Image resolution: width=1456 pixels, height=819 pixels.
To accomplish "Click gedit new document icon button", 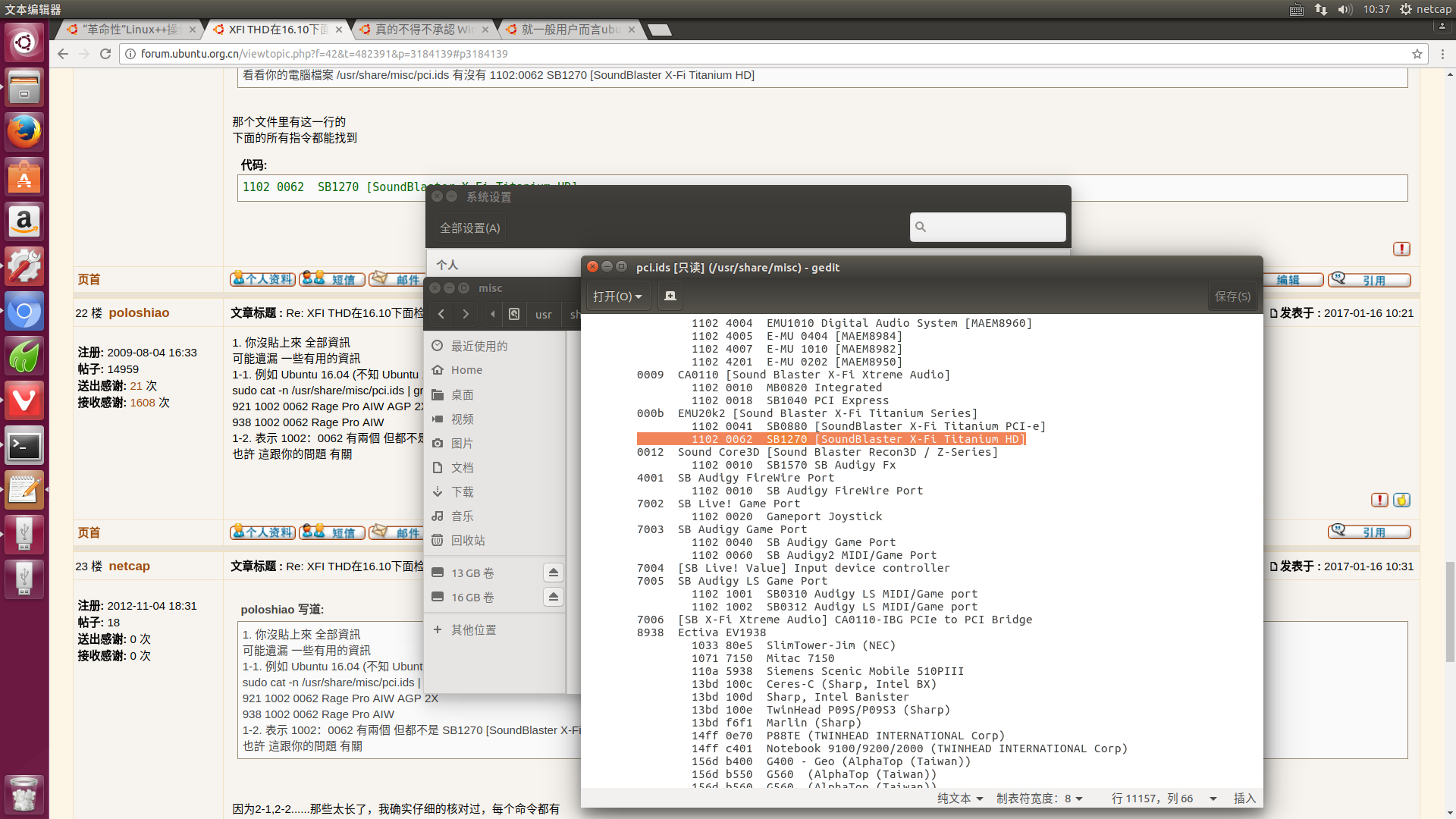I will [670, 297].
